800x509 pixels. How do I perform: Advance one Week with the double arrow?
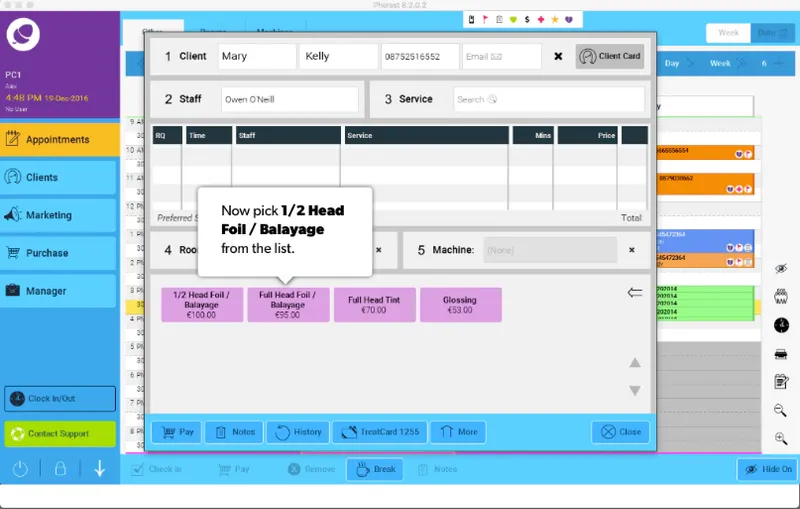741,63
